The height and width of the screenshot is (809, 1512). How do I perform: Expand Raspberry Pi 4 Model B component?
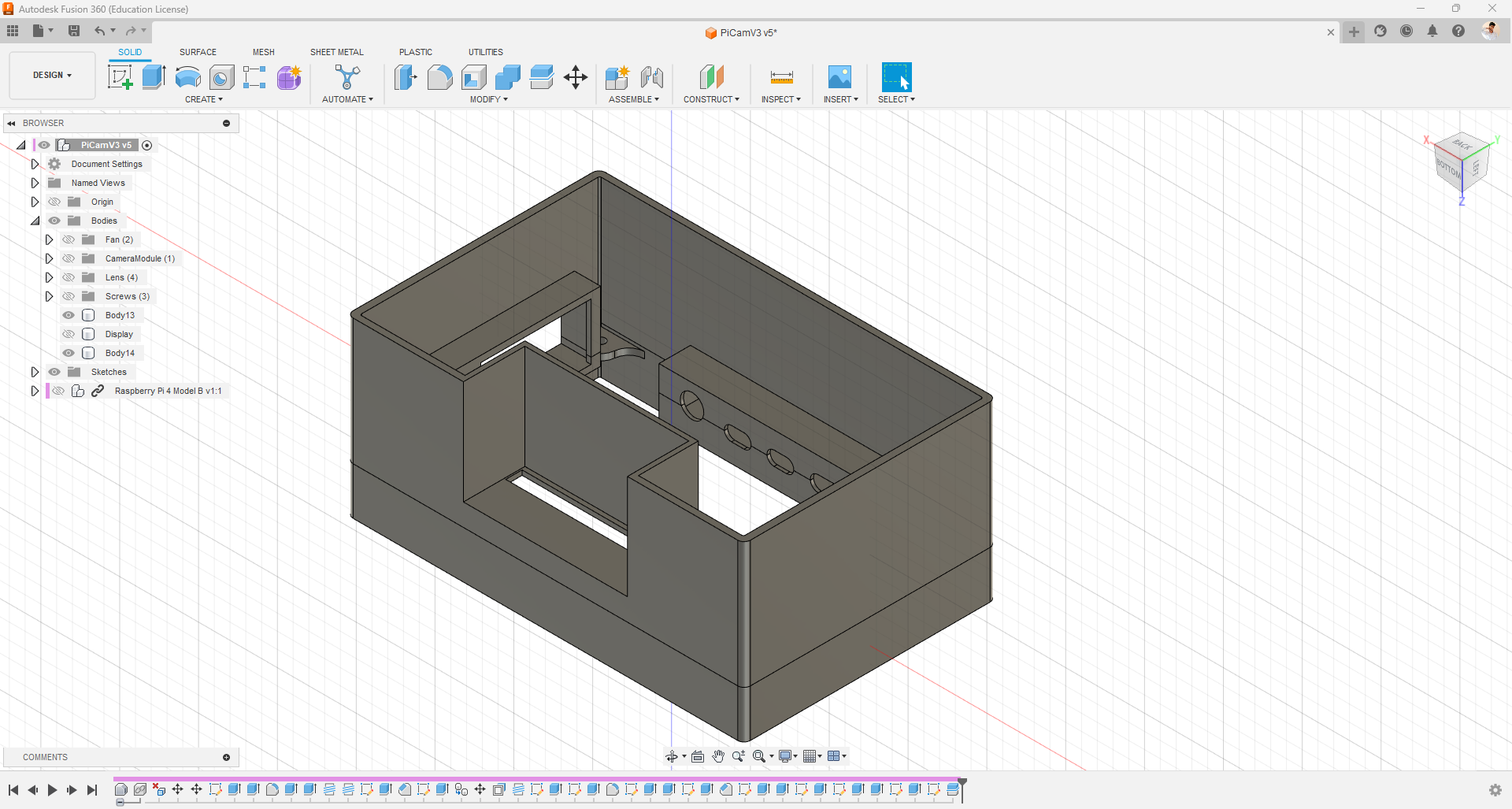coord(35,391)
